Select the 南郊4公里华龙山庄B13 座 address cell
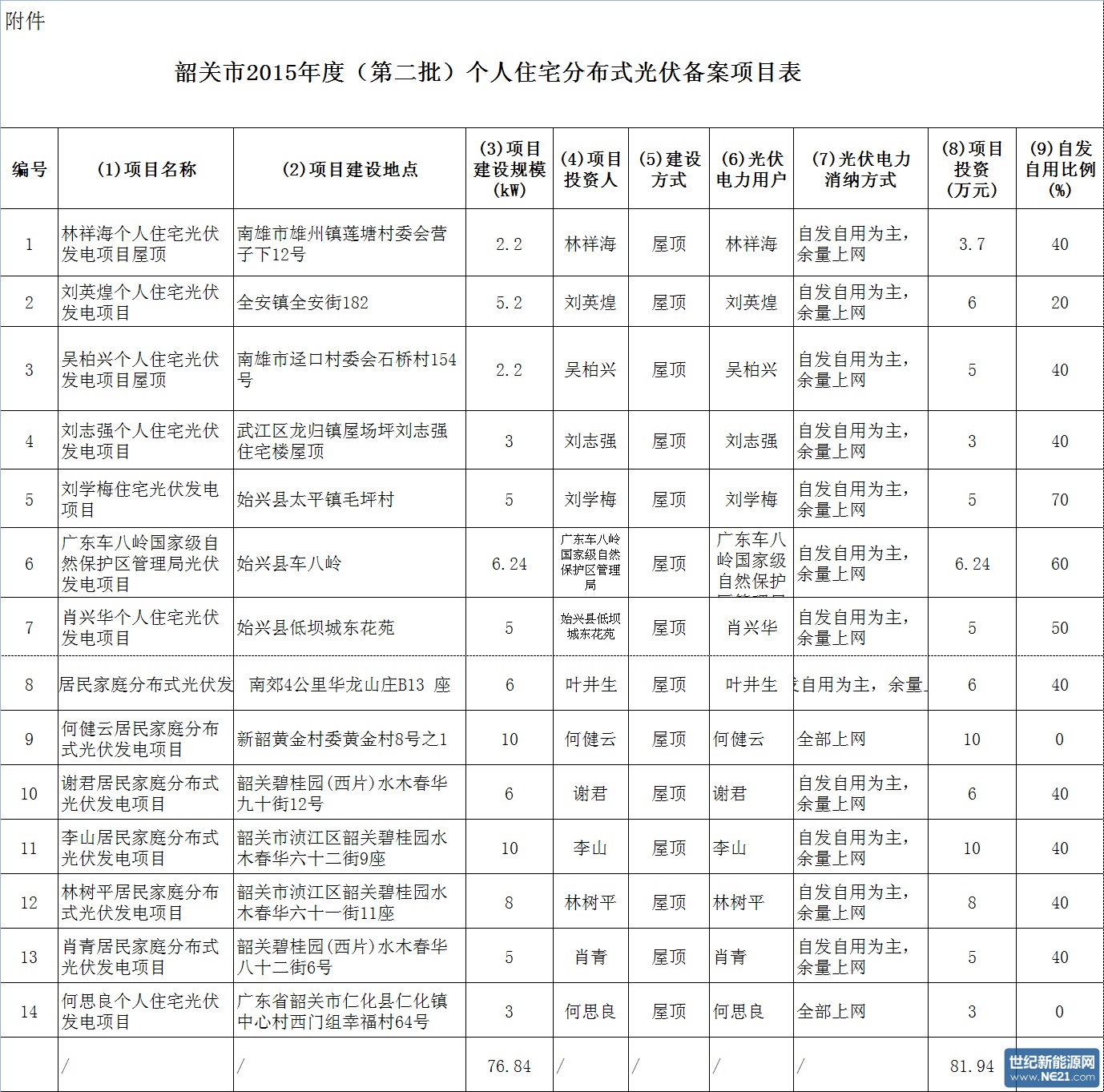The image size is (1104, 1092). click(349, 685)
